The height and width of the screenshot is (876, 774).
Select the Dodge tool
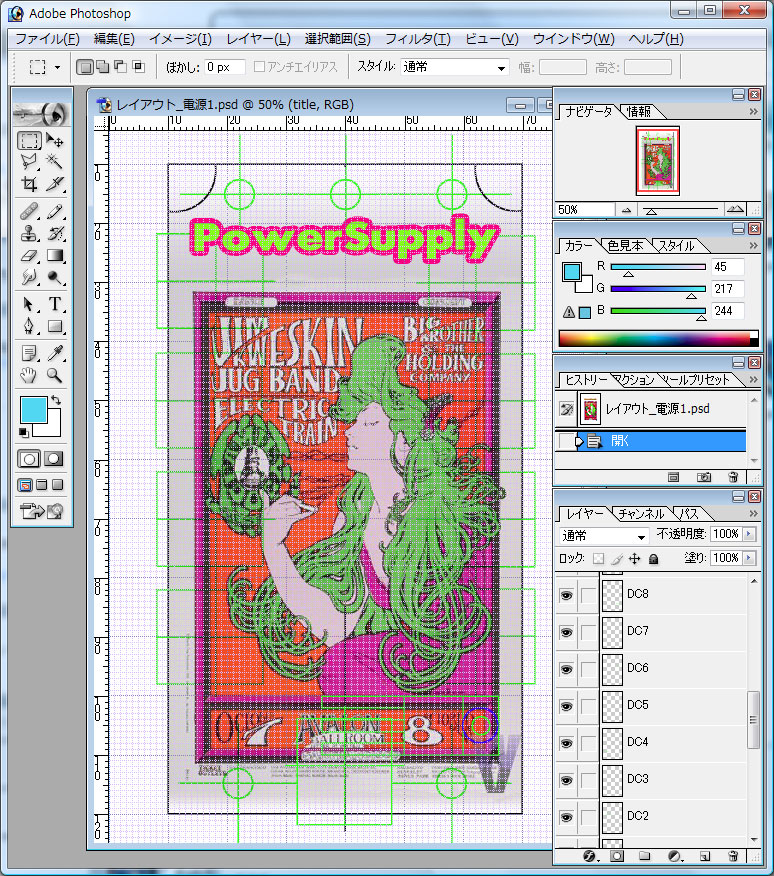(55, 277)
